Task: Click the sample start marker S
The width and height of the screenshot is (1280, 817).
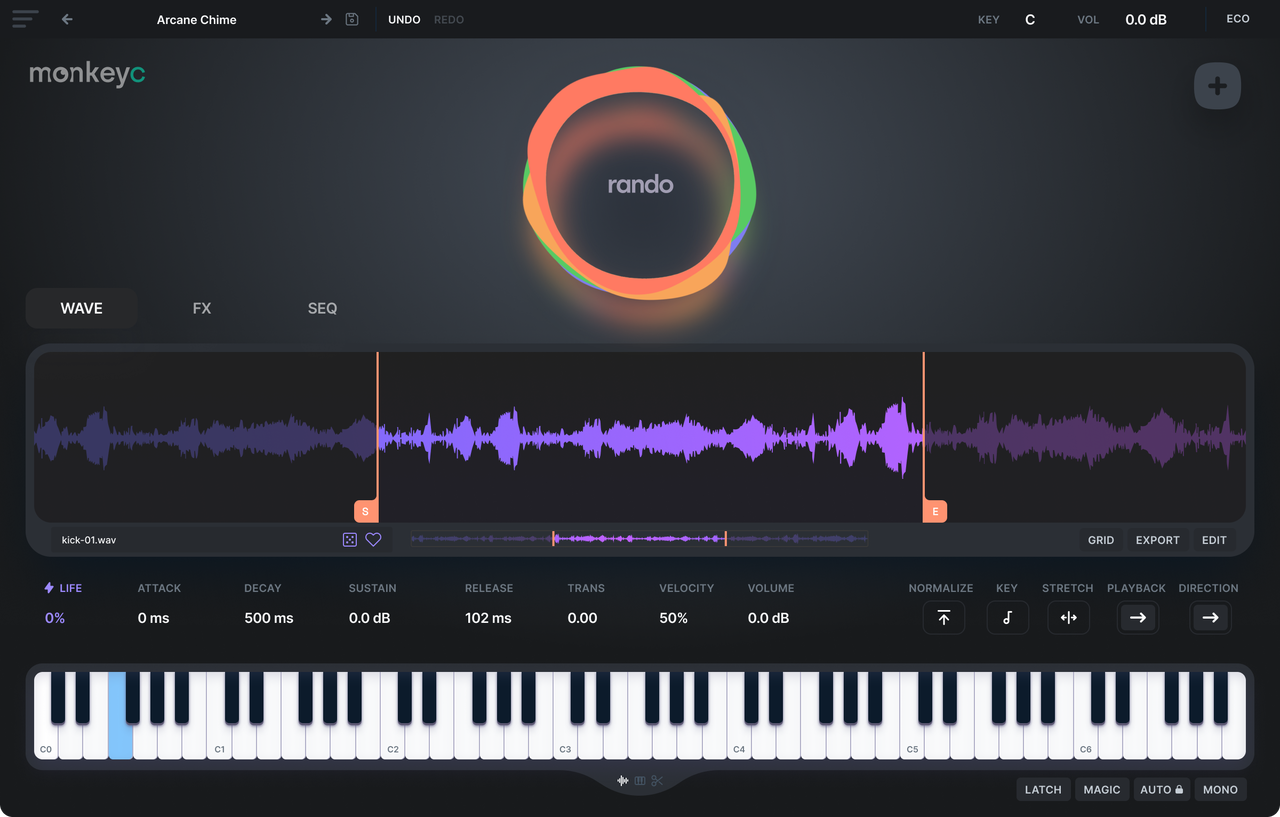Action: coord(365,512)
